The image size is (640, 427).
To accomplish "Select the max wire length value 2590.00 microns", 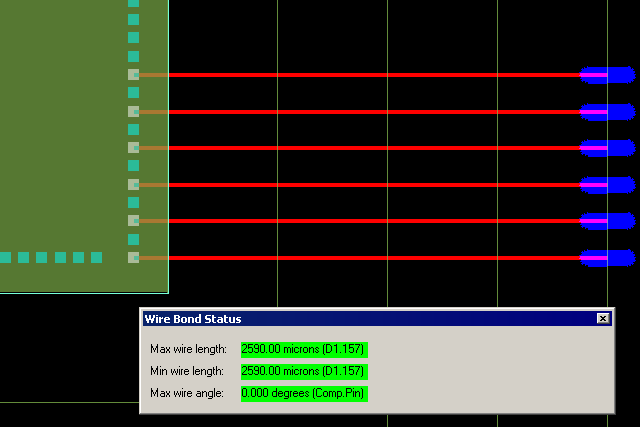I will point(304,349).
